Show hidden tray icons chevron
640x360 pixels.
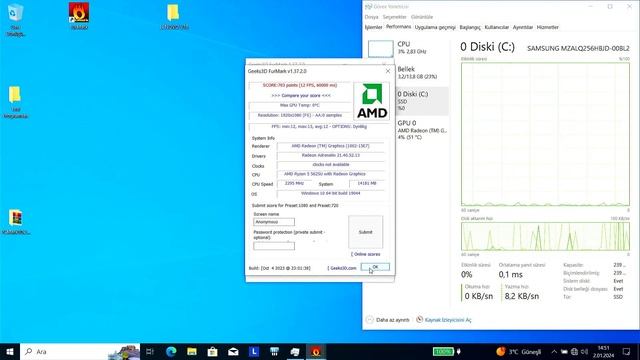(x=554, y=351)
